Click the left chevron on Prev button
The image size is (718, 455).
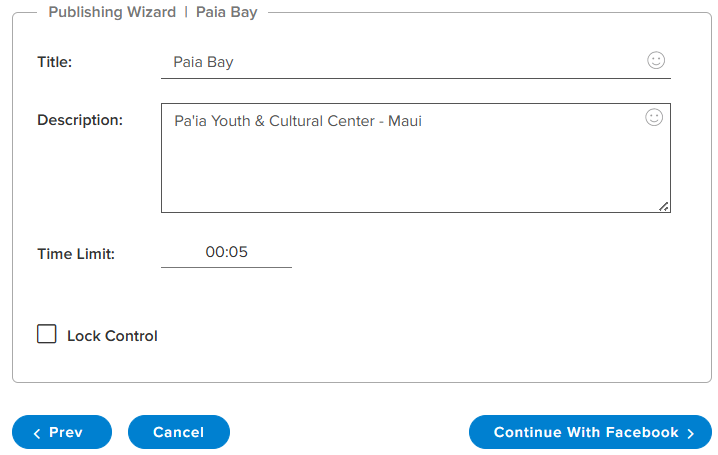pyautogui.click(x=37, y=433)
